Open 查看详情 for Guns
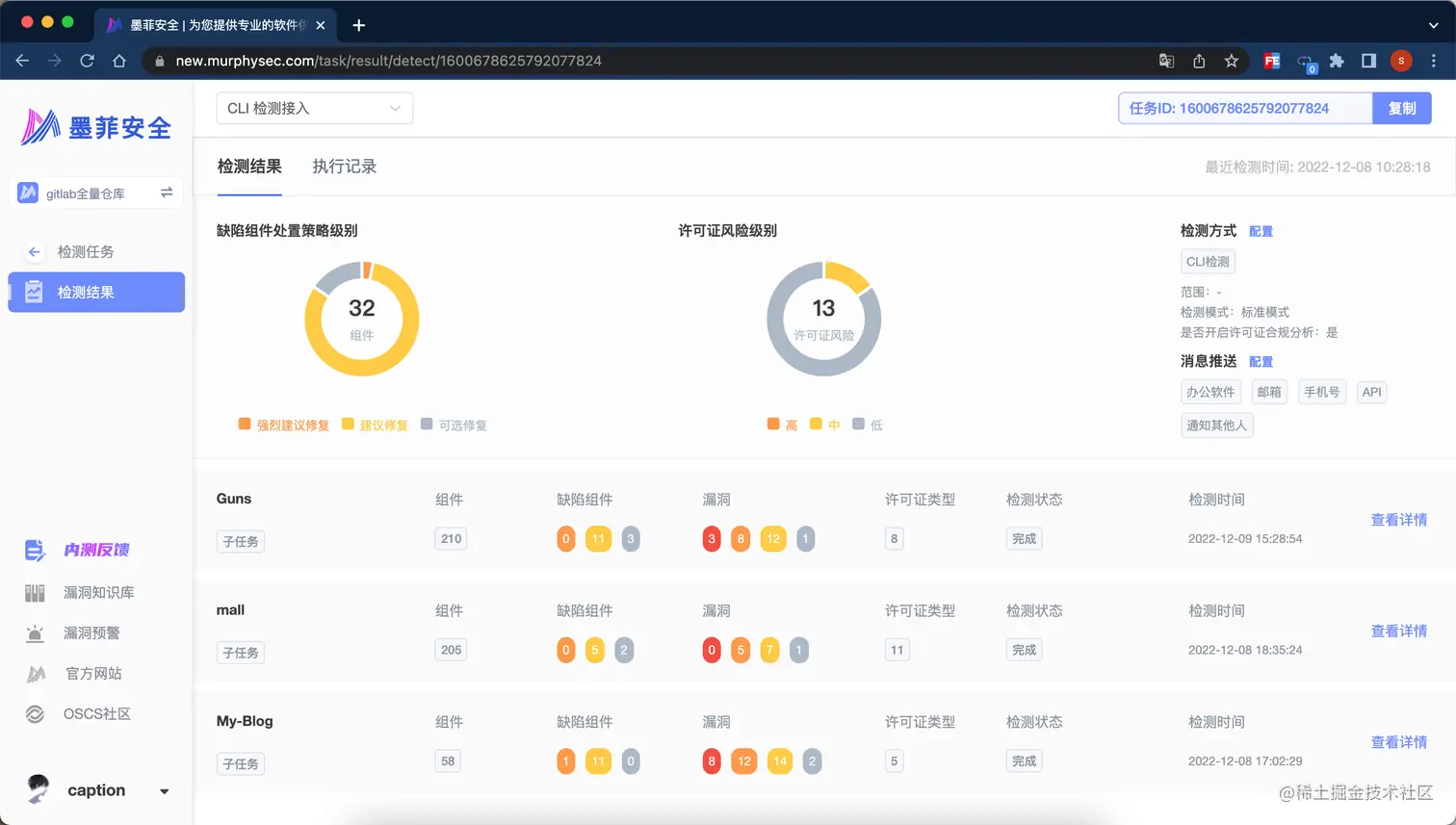 pos(1399,520)
